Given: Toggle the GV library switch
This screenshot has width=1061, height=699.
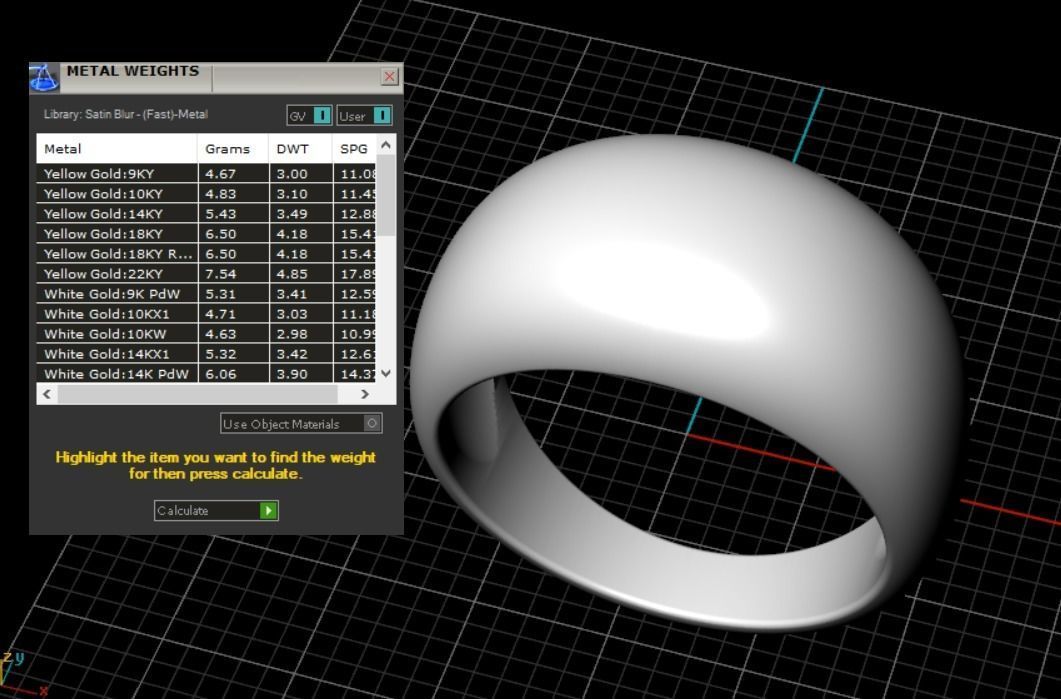Looking at the screenshot, I should click(309, 116).
